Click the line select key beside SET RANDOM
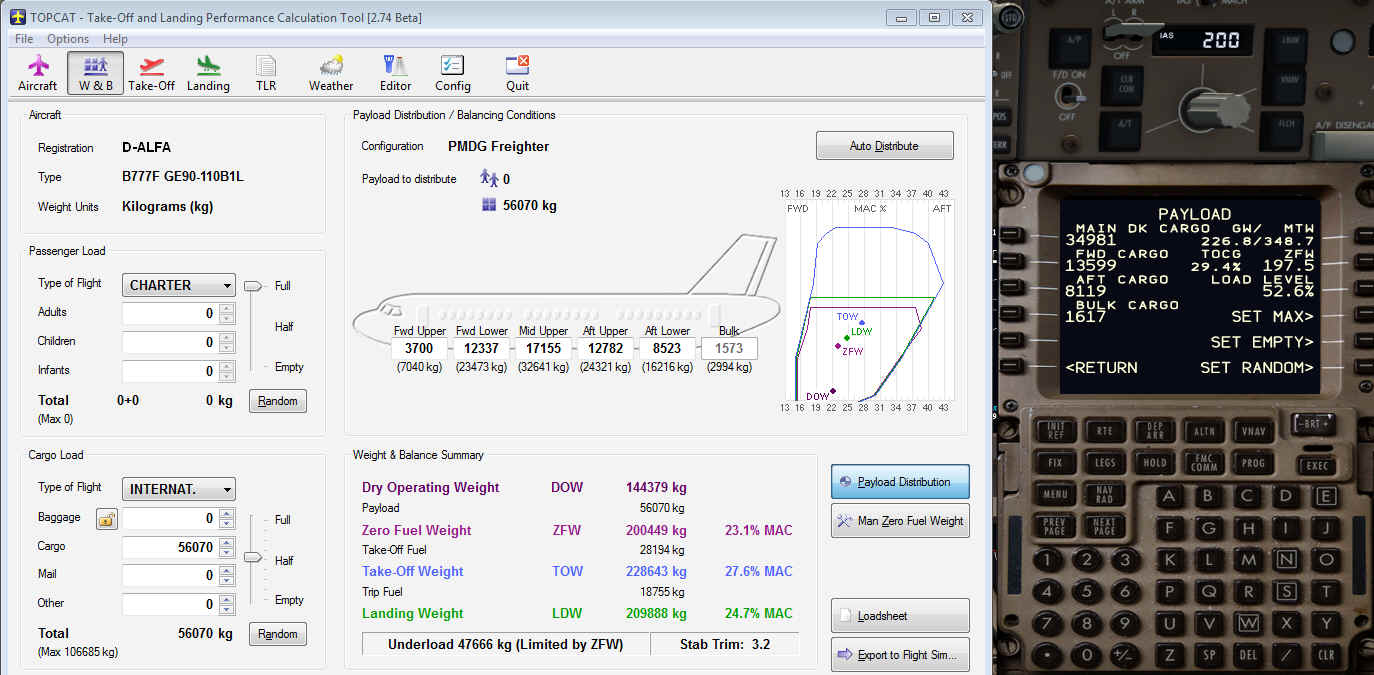 pos(1365,367)
